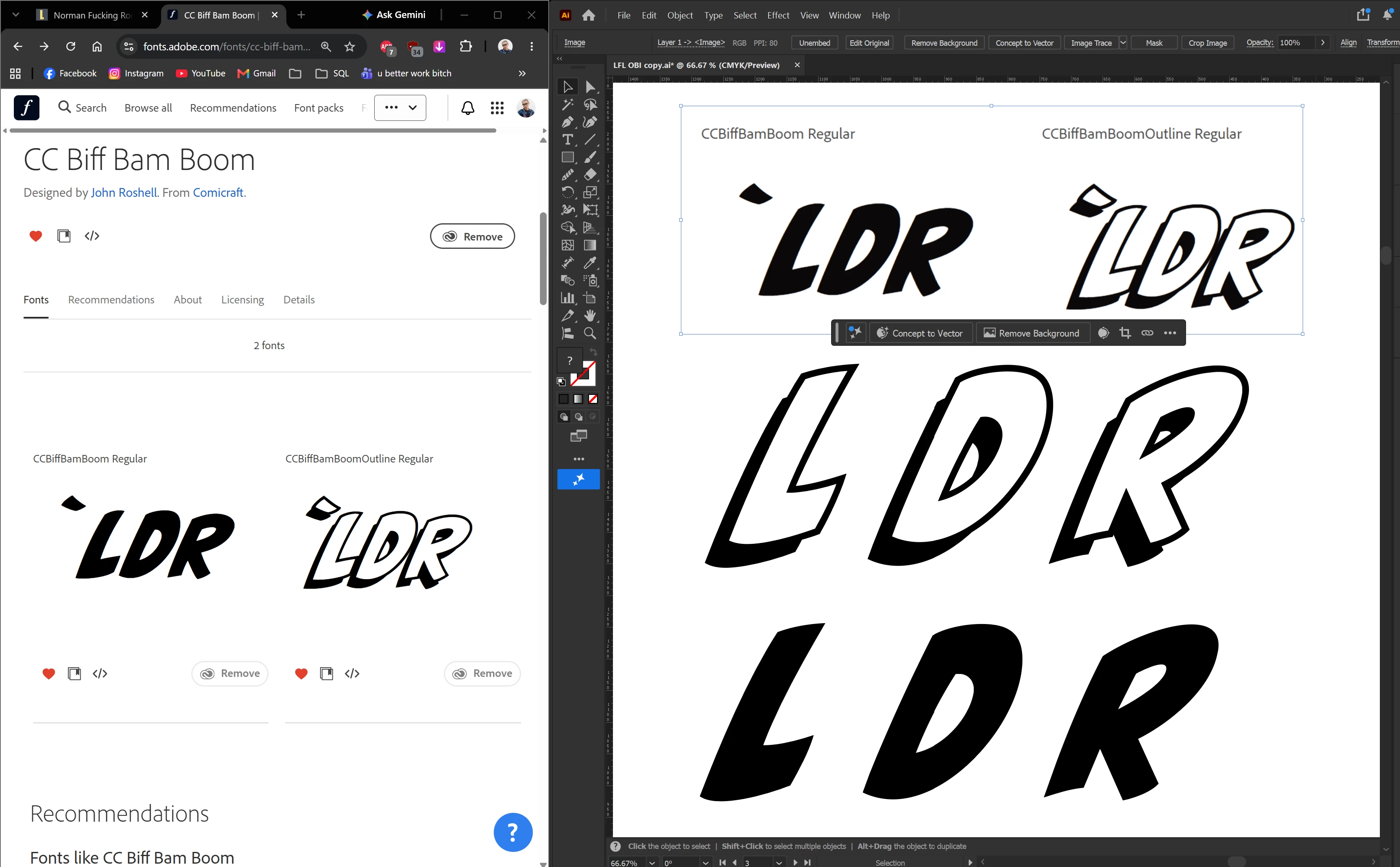Image resolution: width=1400 pixels, height=867 pixels.
Task: Pick the Magic Wand tool
Action: click(568, 104)
